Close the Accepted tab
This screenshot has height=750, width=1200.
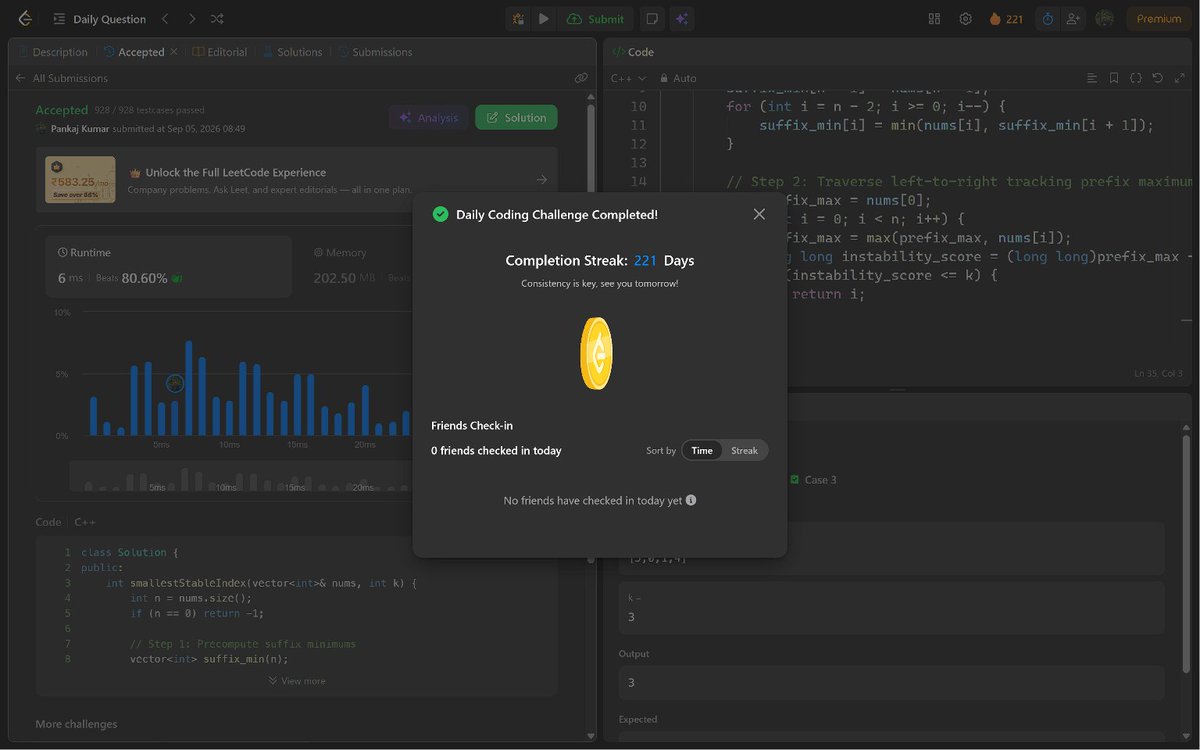[x=174, y=52]
